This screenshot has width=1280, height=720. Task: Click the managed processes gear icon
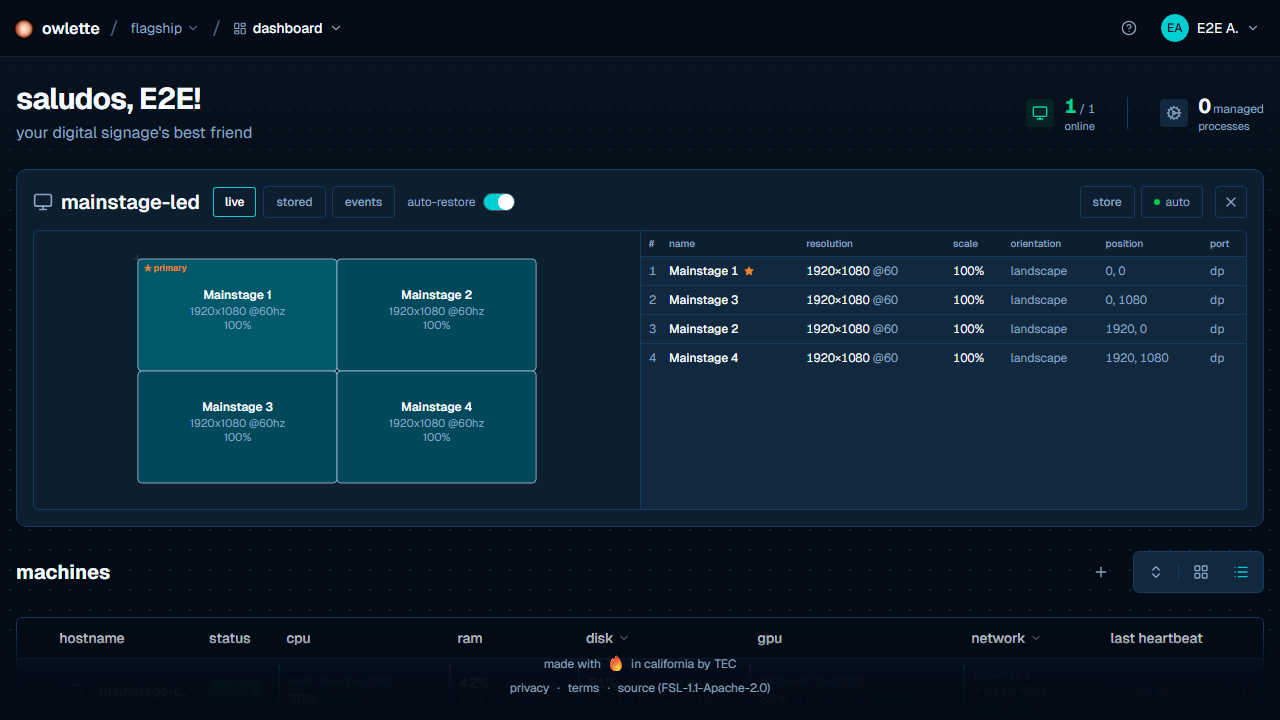coord(1174,113)
